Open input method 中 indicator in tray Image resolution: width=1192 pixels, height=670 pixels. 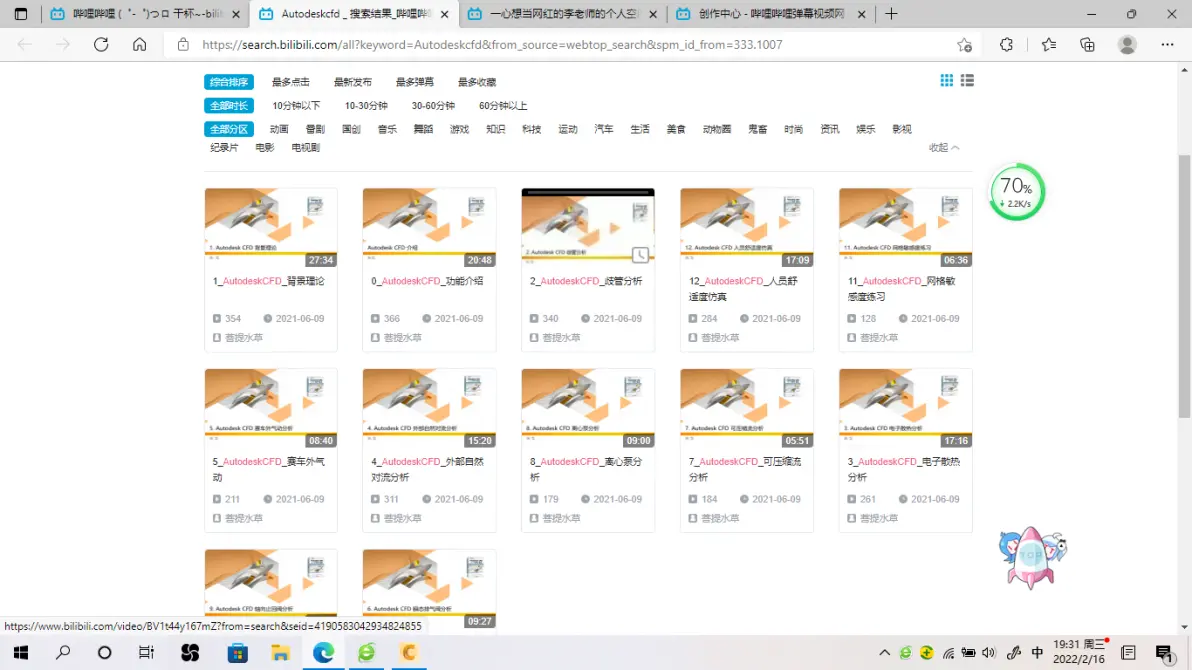click(1037, 653)
